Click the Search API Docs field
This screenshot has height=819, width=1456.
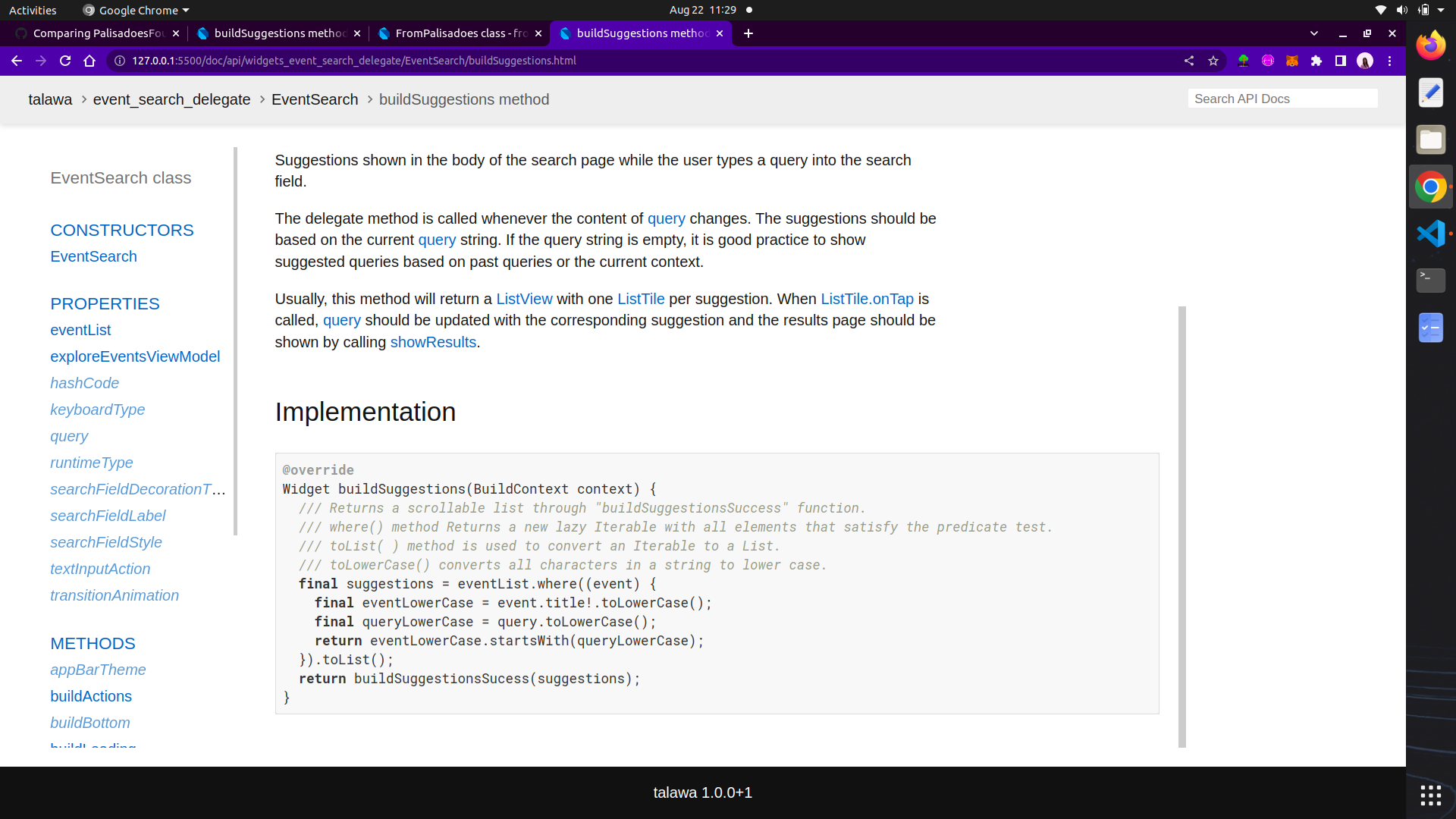tap(1282, 99)
